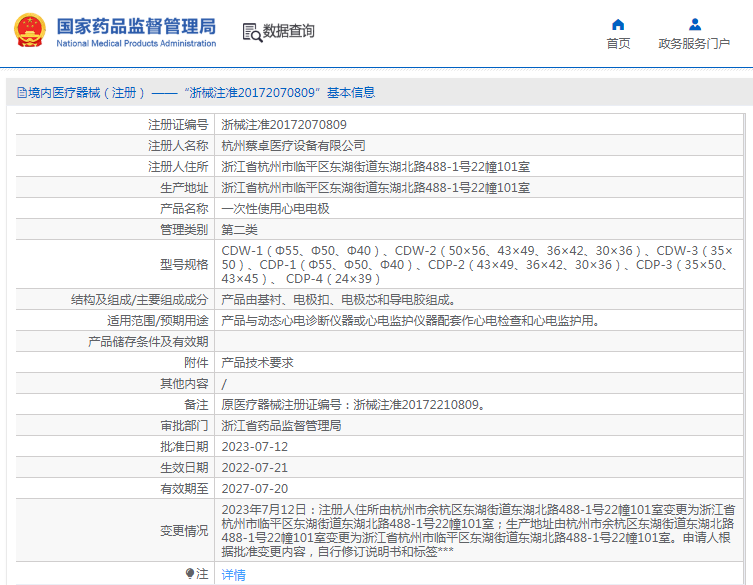753x585 pixels.
Task: Open the 数据查询 search icon
Action: [252, 32]
